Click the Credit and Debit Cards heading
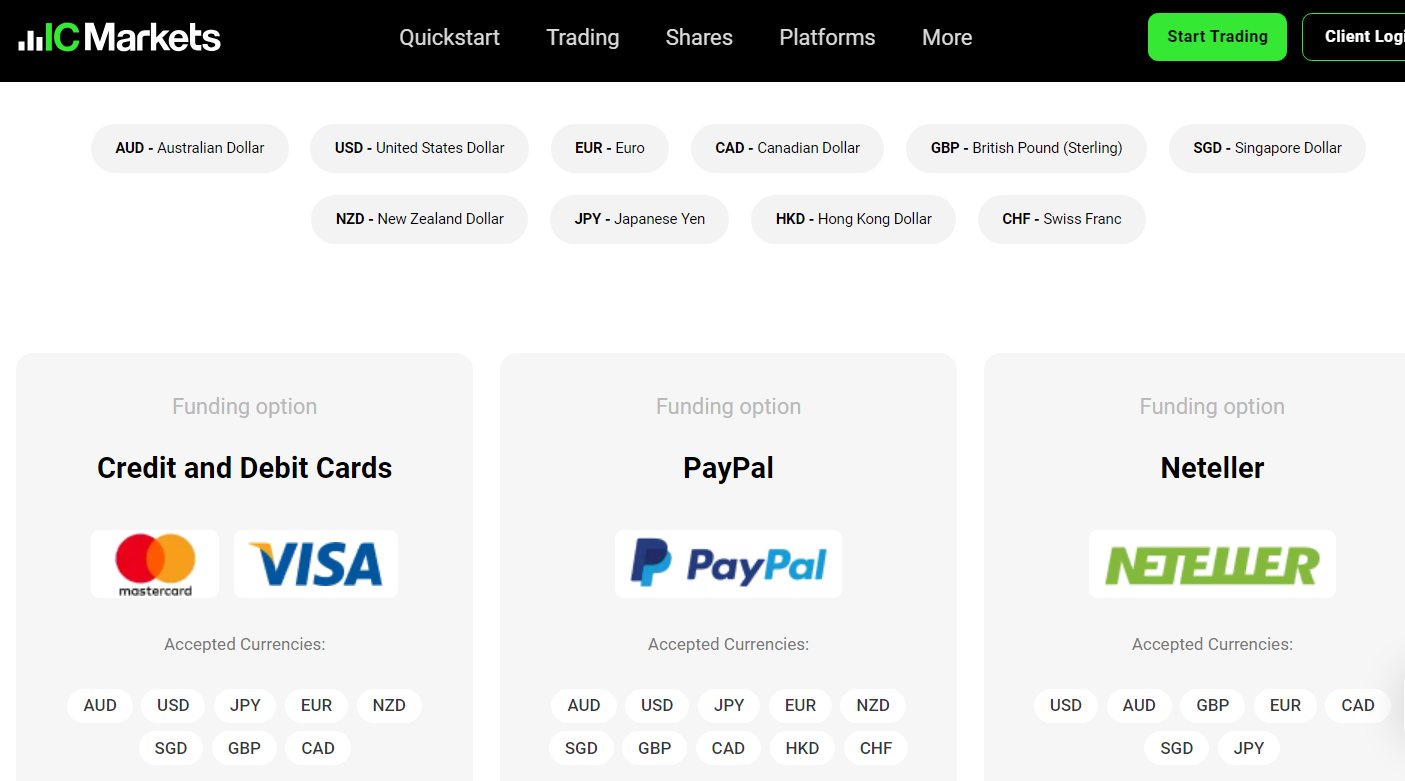Viewport: 1405px width, 781px height. [244, 468]
